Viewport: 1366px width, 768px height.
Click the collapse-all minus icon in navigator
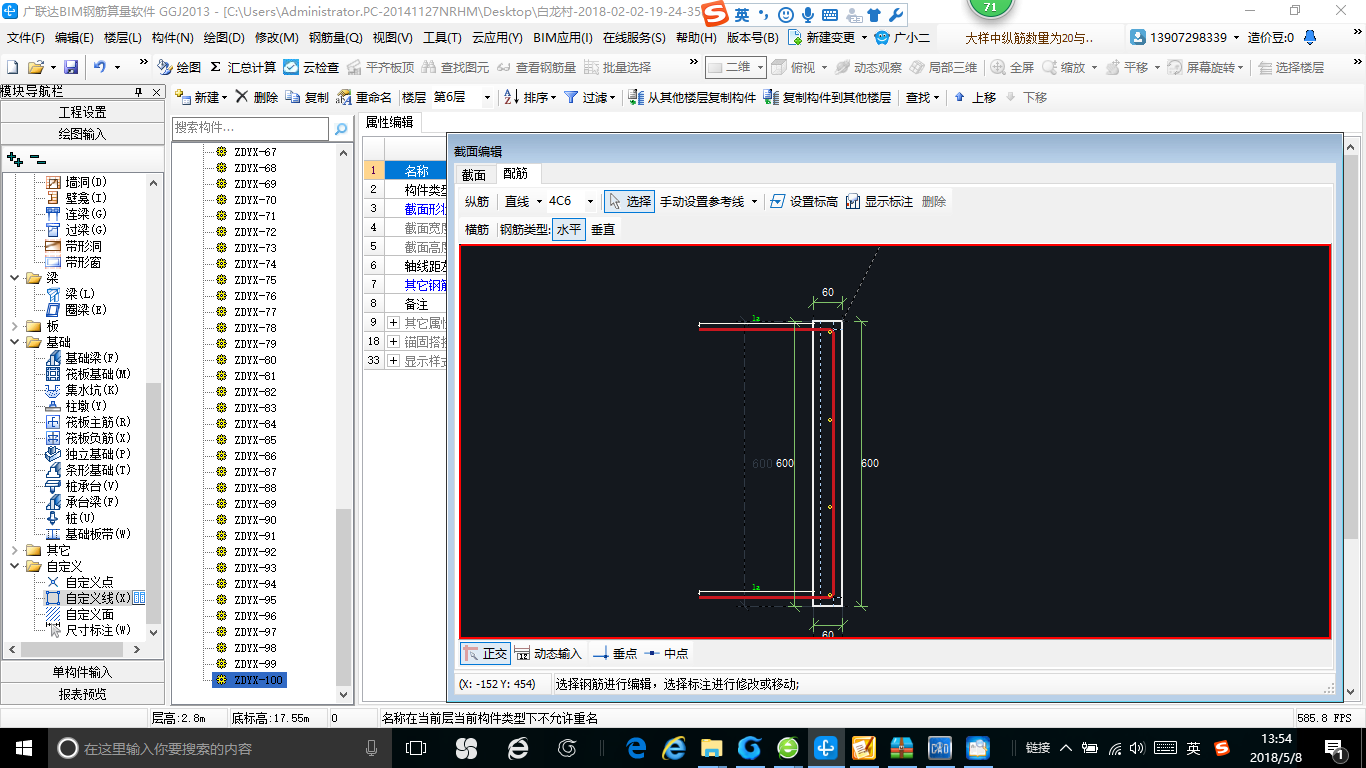(x=37, y=159)
